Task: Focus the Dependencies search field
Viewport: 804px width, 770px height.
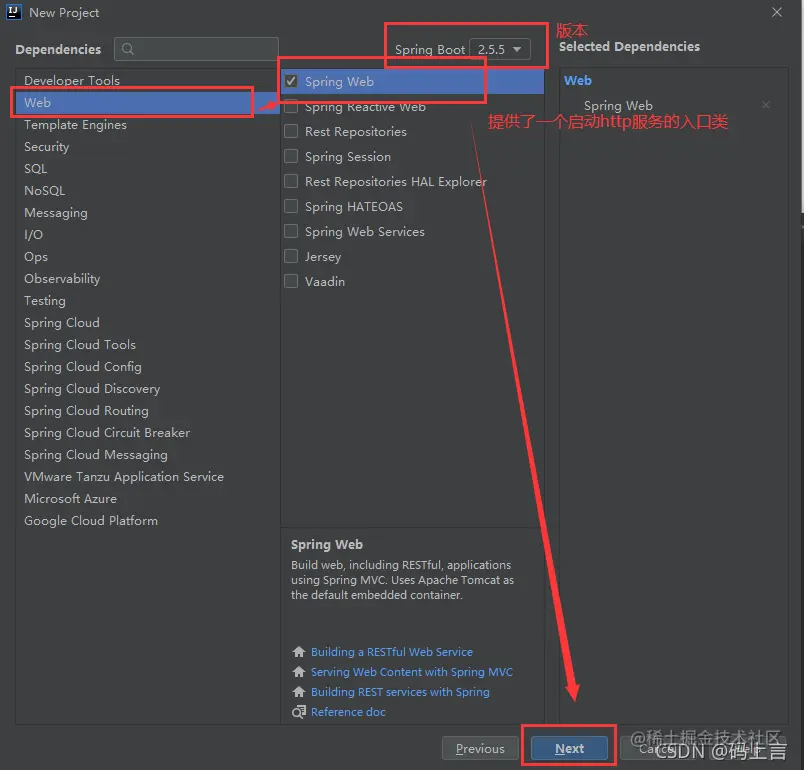Action: [x=196, y=49]
